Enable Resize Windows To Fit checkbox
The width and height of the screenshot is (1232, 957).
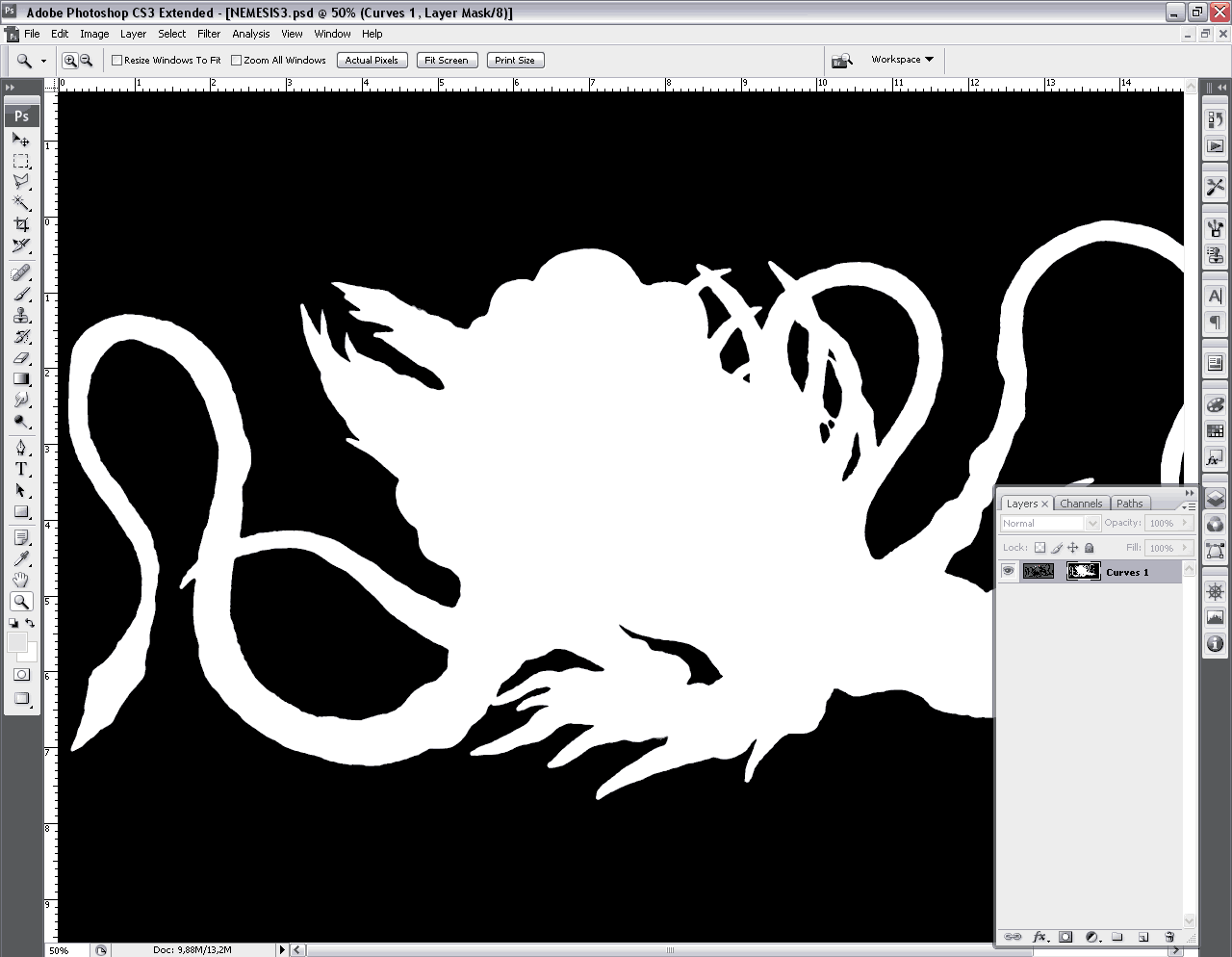pos(117,61)
